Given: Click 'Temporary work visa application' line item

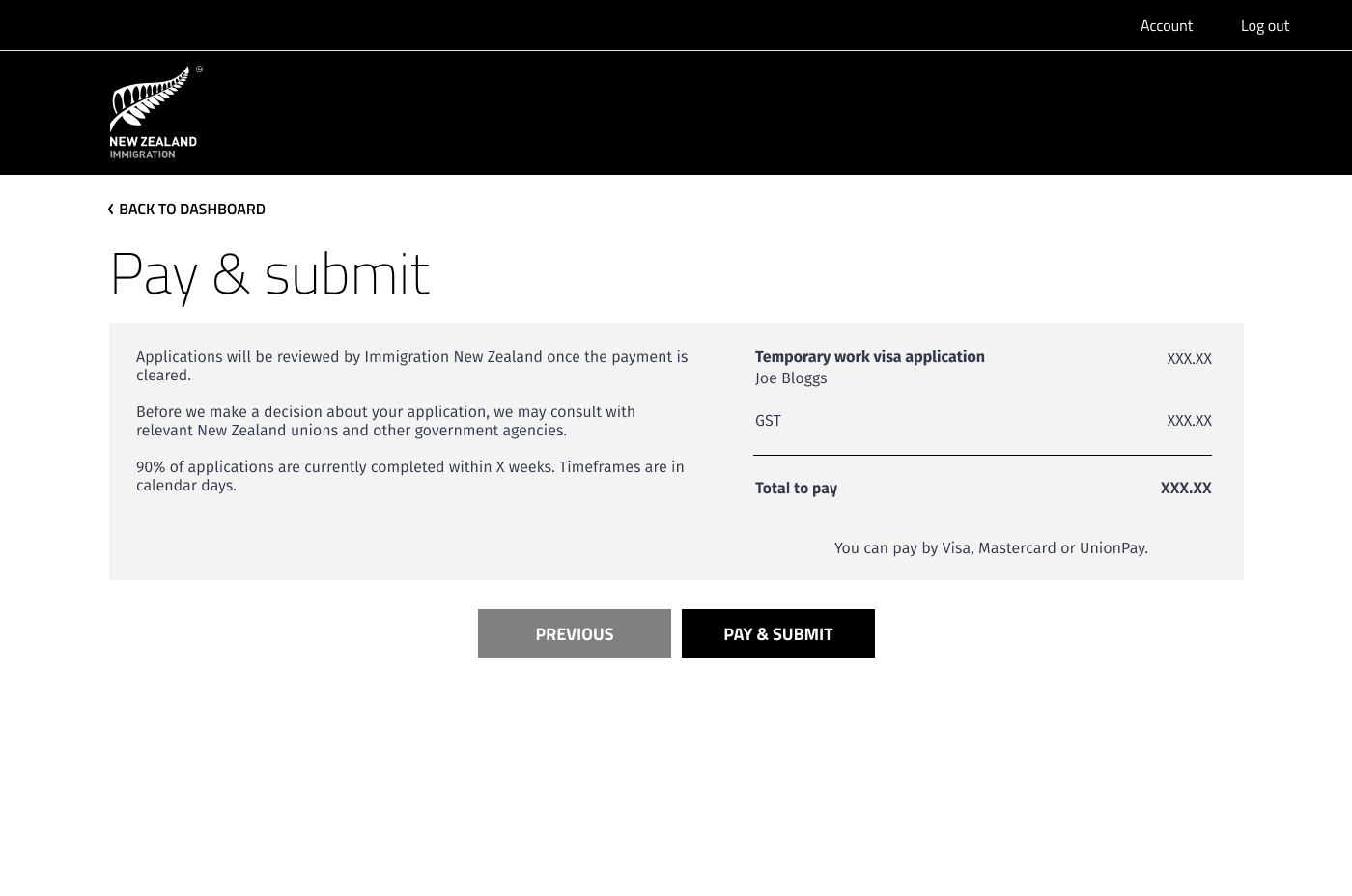Looking at the screenshot, I should coord(869,356).
